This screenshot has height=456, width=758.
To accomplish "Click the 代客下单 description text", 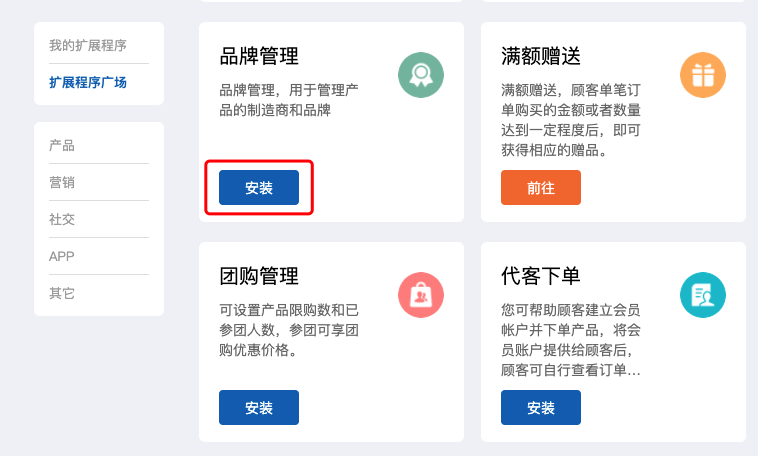I will point(571,340).
